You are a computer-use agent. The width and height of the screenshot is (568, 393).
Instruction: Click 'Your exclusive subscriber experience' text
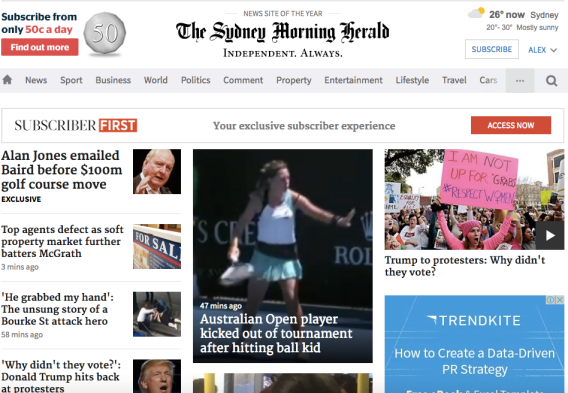(304, 126)
